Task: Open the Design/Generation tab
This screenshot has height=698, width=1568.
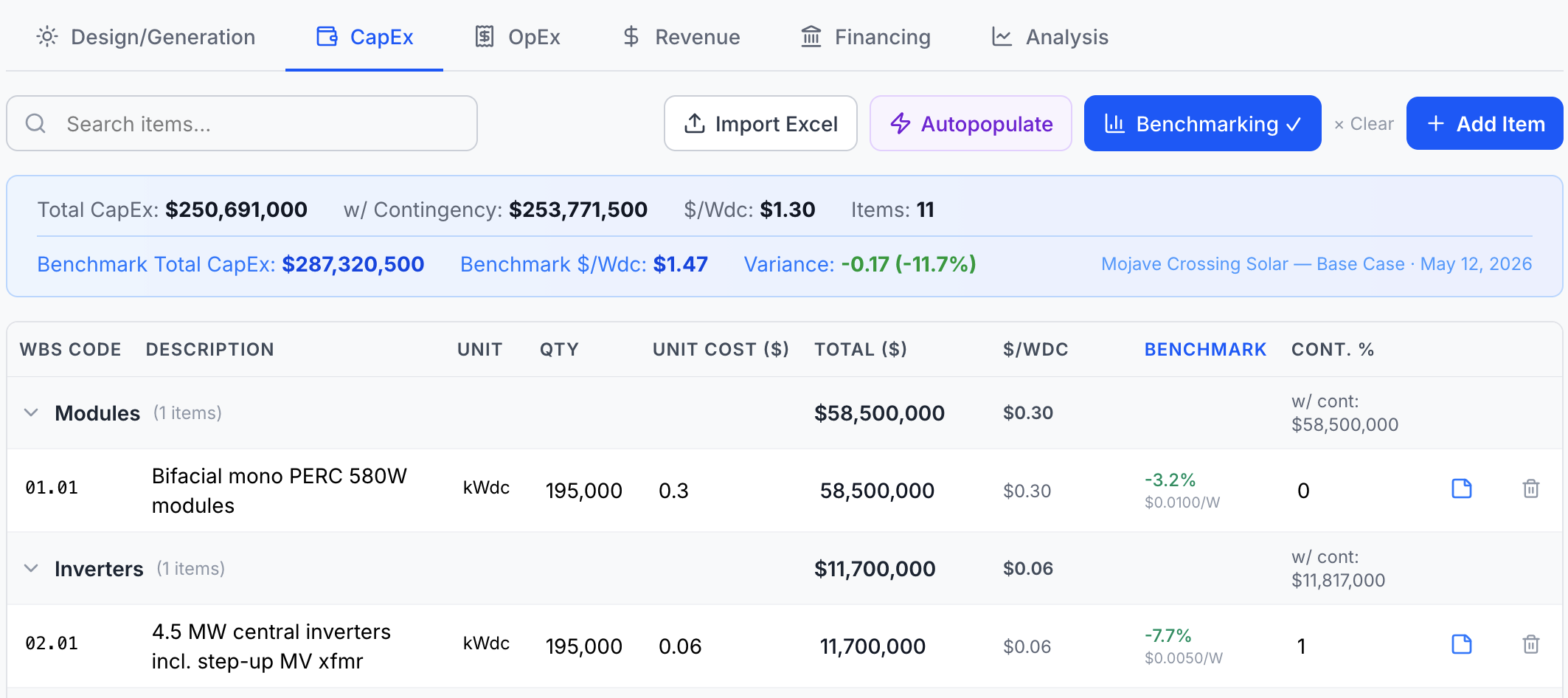Action: pos(146,37)
